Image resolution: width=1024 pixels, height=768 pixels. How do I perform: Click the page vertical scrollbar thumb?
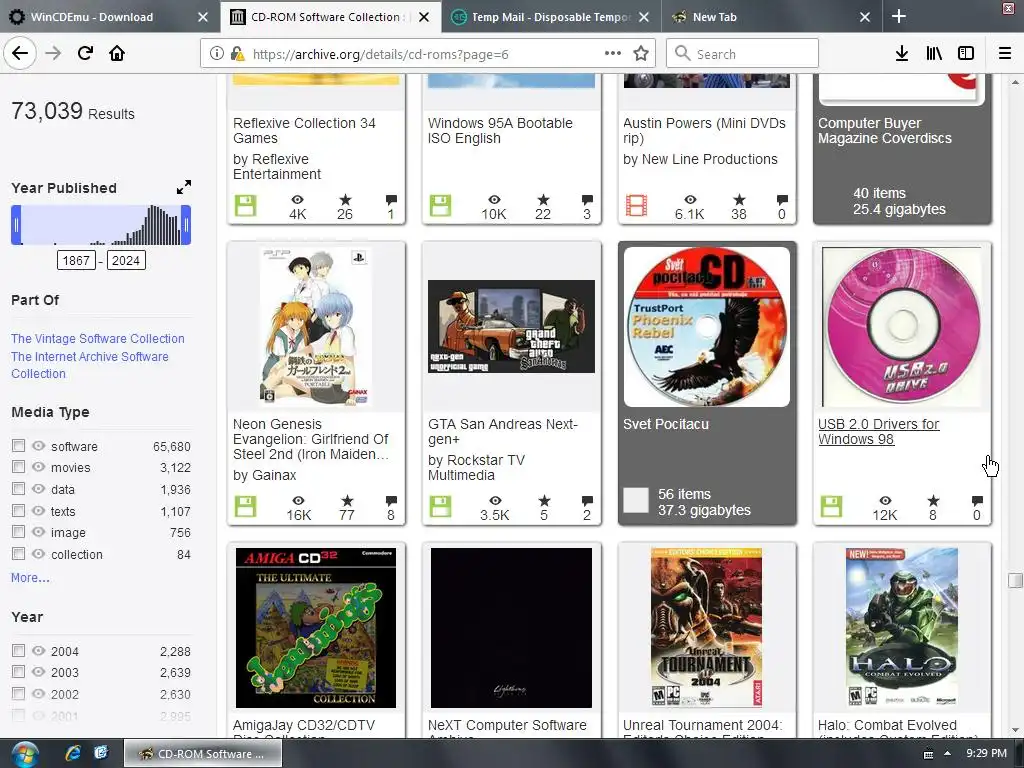tap(1015, 580)
